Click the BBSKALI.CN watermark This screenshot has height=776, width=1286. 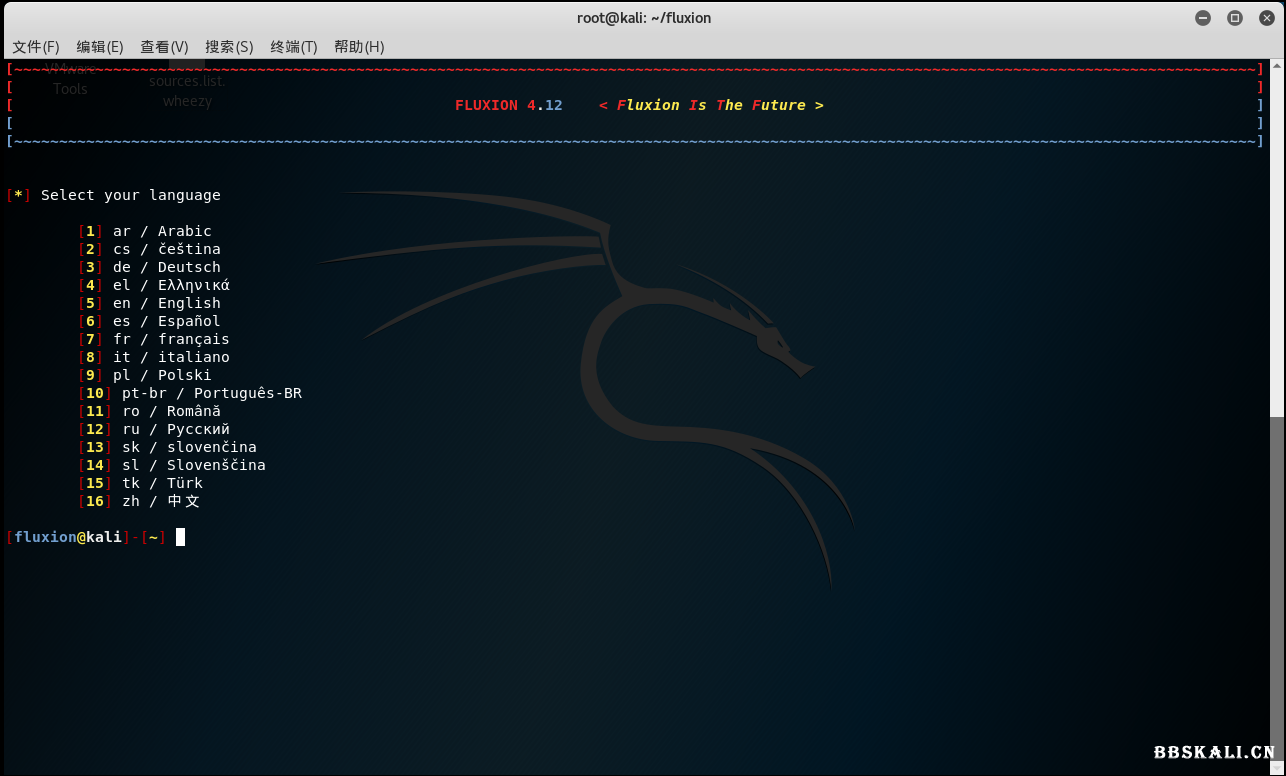click(1214, 752)
